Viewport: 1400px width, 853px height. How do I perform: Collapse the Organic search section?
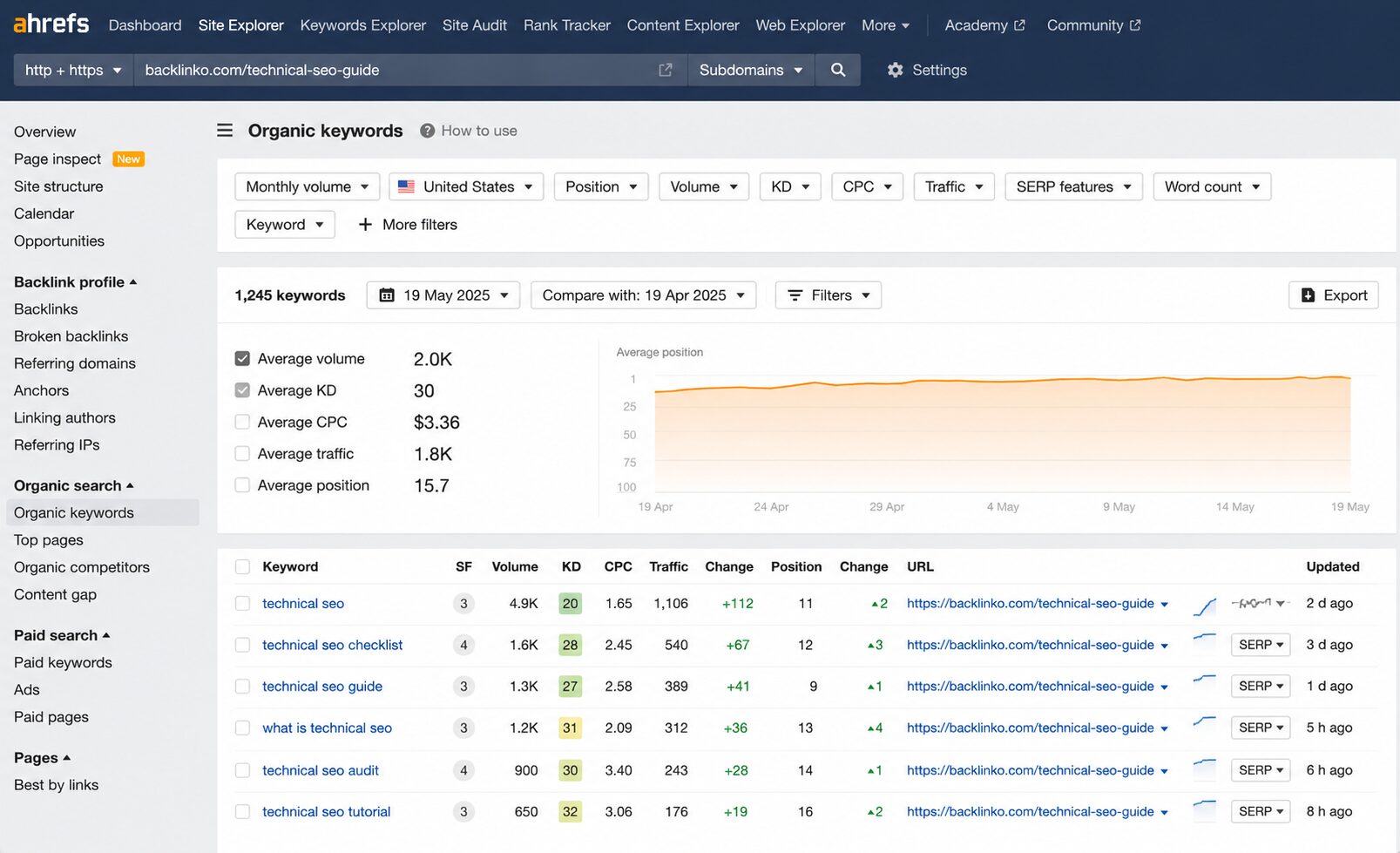click(x=73, y=485)
